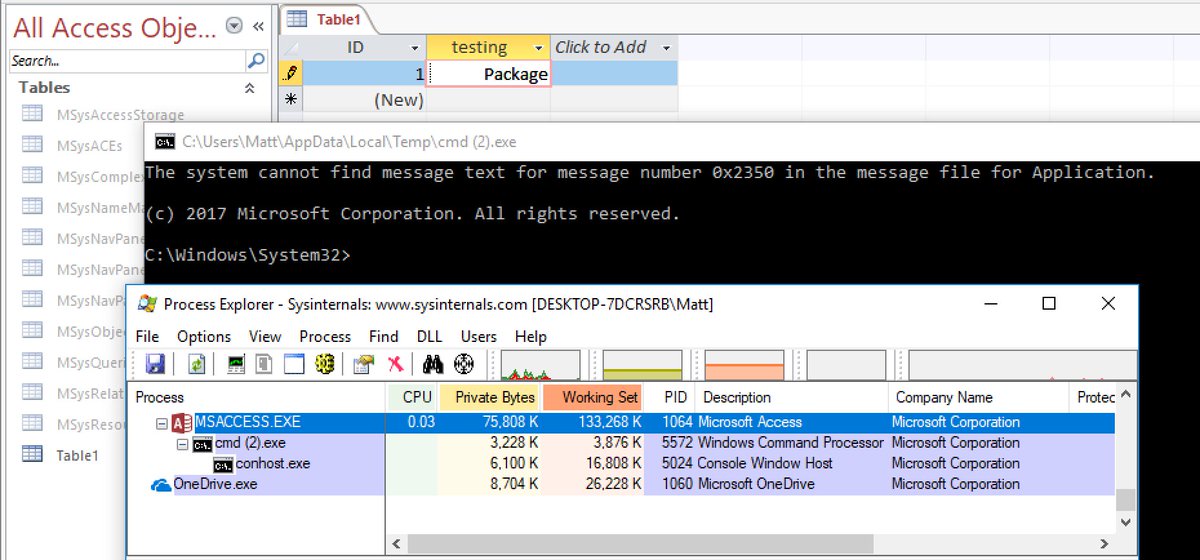Click the table icon next to MSysAccessStorage

[x=32, y=114]
